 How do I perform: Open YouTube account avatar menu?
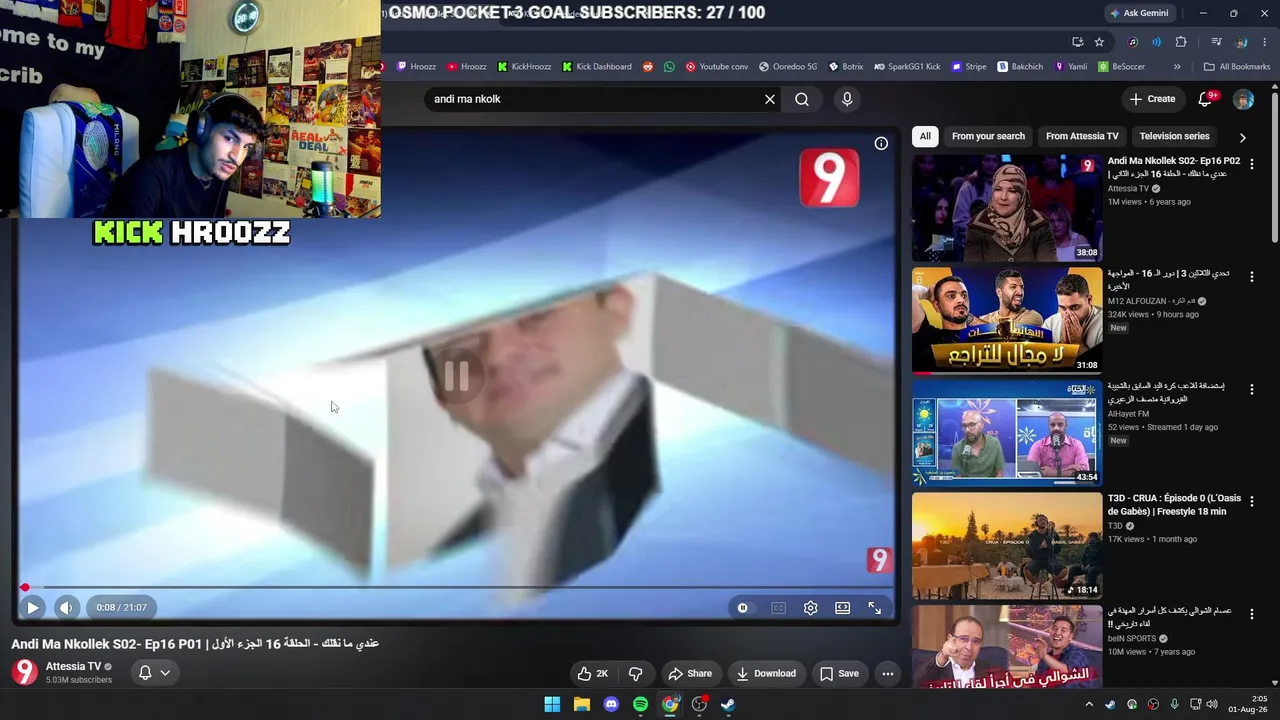1243,99
